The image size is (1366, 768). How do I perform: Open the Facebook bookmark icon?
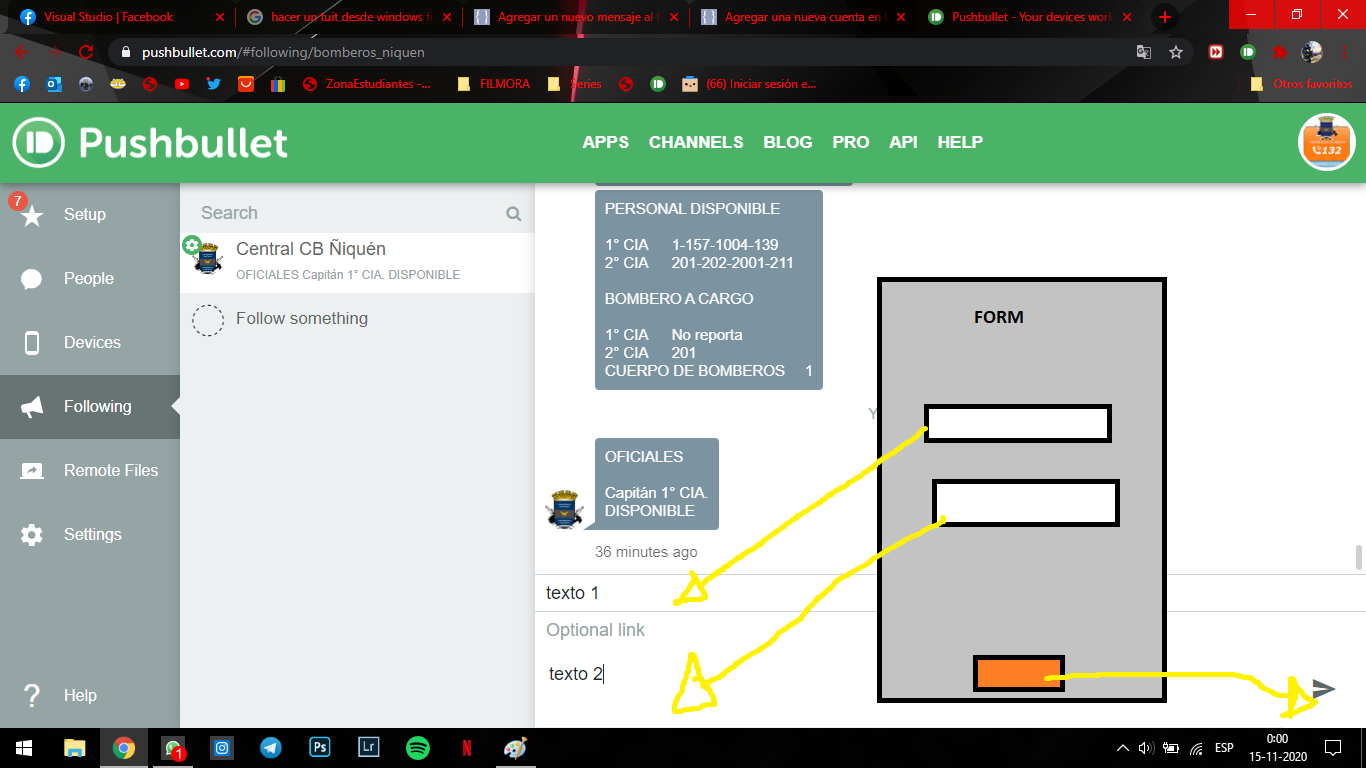tap(21, 84)
